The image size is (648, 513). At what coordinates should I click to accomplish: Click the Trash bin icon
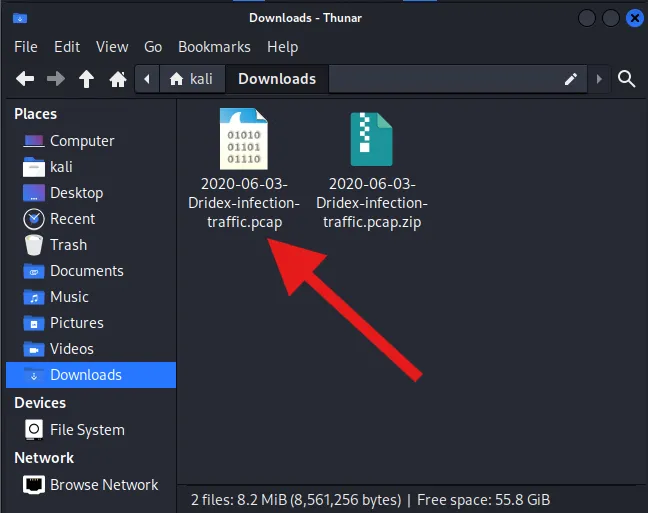click(x=34, y=245)
